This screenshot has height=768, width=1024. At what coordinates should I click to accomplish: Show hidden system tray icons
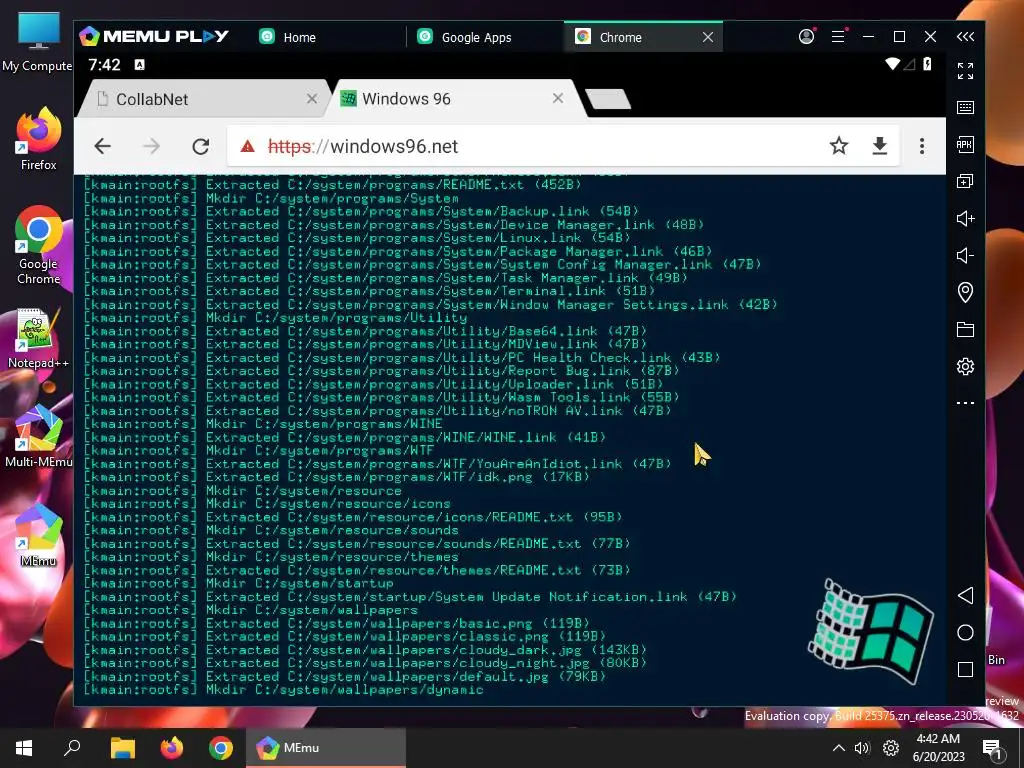click(839, 748)
